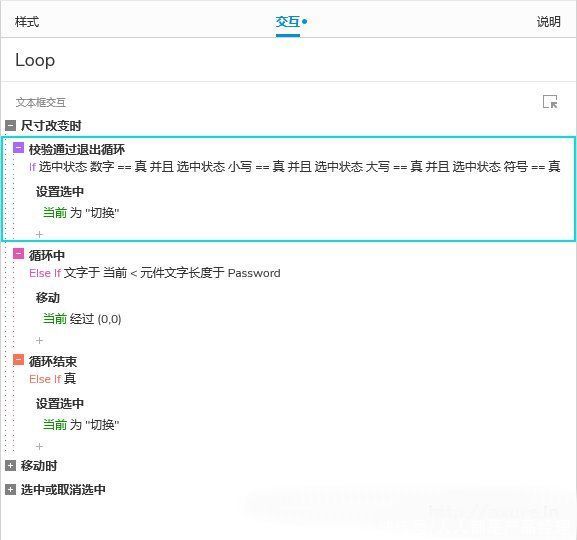Viewport: 577px width, 540px height.
Task: Collapse the orange 循环结束 case
Action: pos(18,360)
